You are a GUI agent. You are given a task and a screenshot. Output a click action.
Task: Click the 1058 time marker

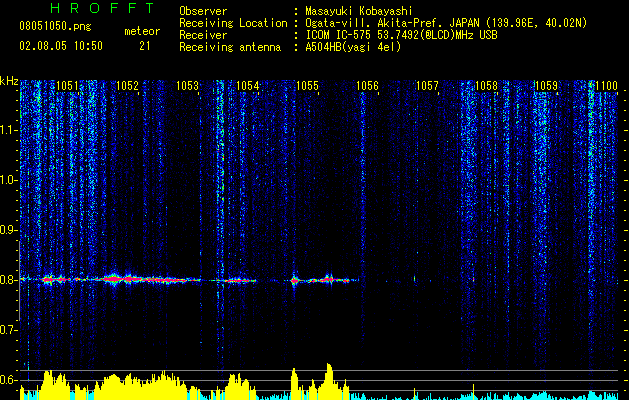click(x=487, y=85)
